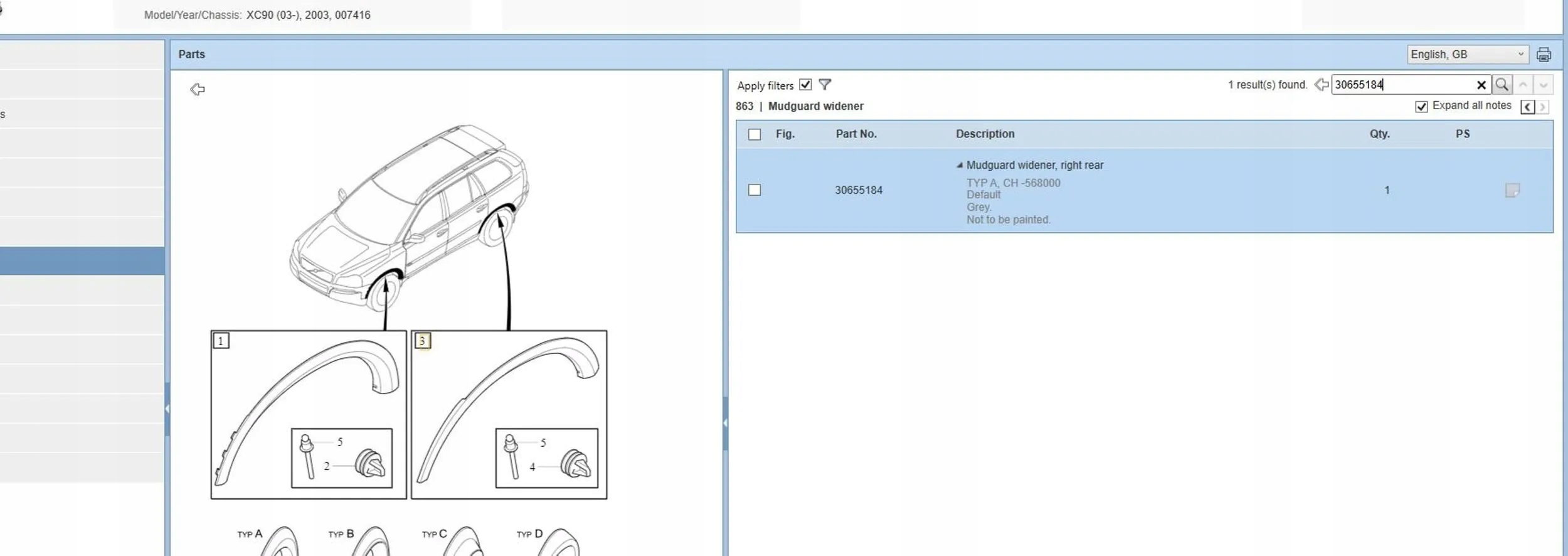Jump to next search result
The image size is (1568, 556).
click(1543, 85)
